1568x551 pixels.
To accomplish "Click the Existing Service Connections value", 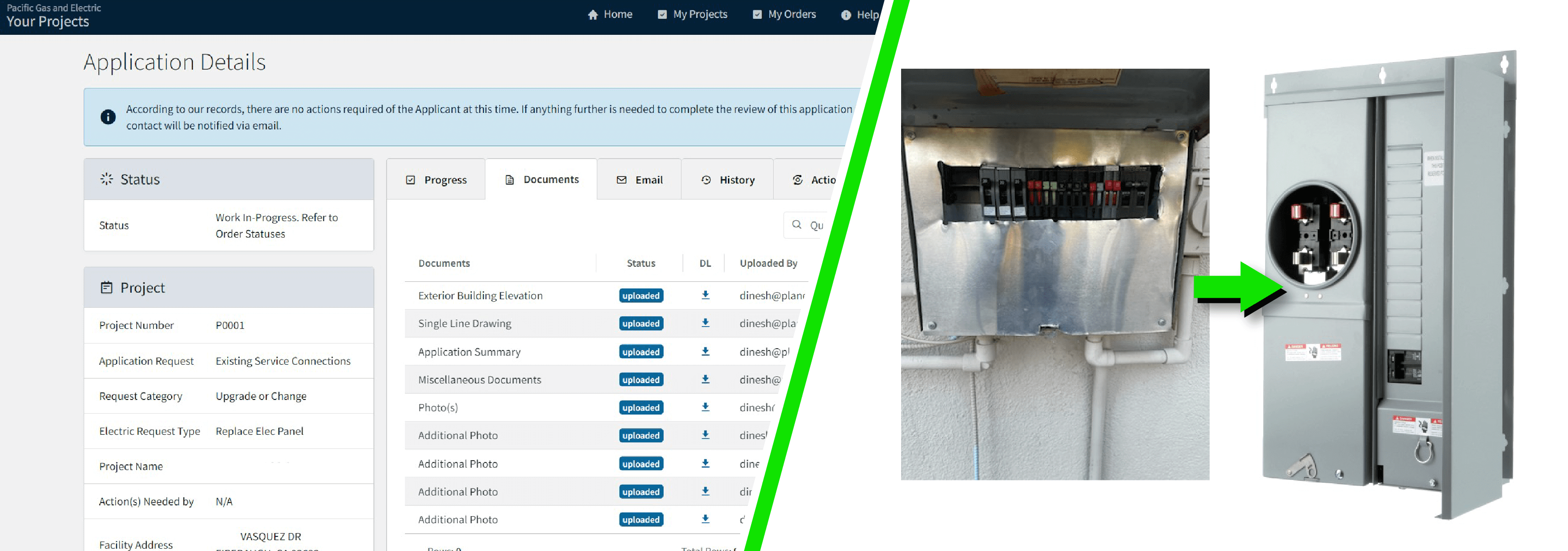I will [283, 360].
